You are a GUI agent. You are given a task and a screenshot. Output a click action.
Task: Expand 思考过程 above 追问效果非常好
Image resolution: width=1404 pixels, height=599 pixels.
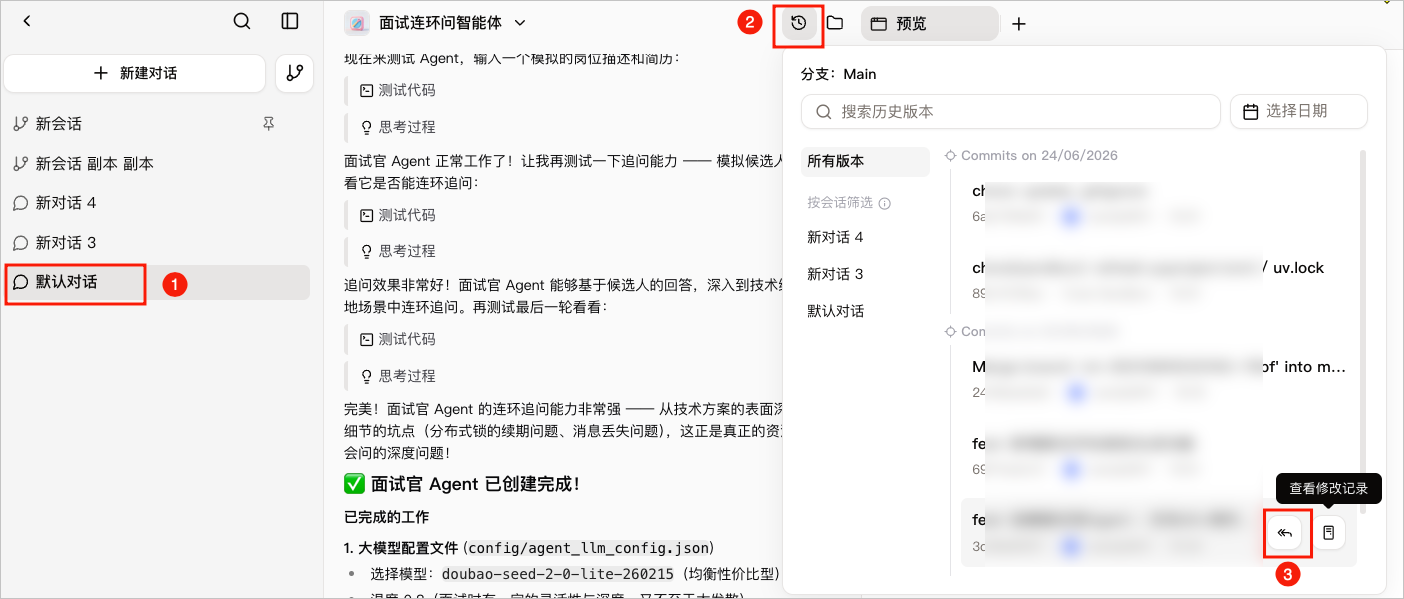click(398, 251)
